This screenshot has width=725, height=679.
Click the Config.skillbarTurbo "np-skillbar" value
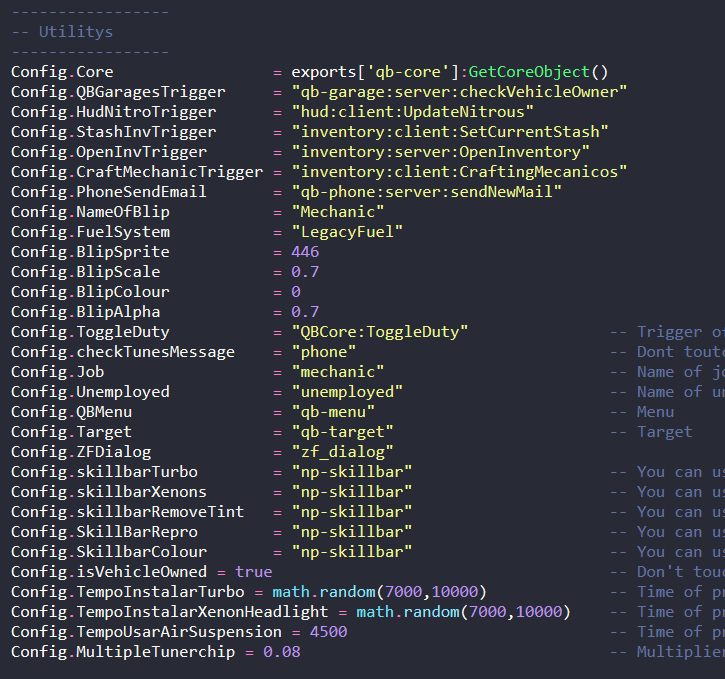click(x=351, y=472)
